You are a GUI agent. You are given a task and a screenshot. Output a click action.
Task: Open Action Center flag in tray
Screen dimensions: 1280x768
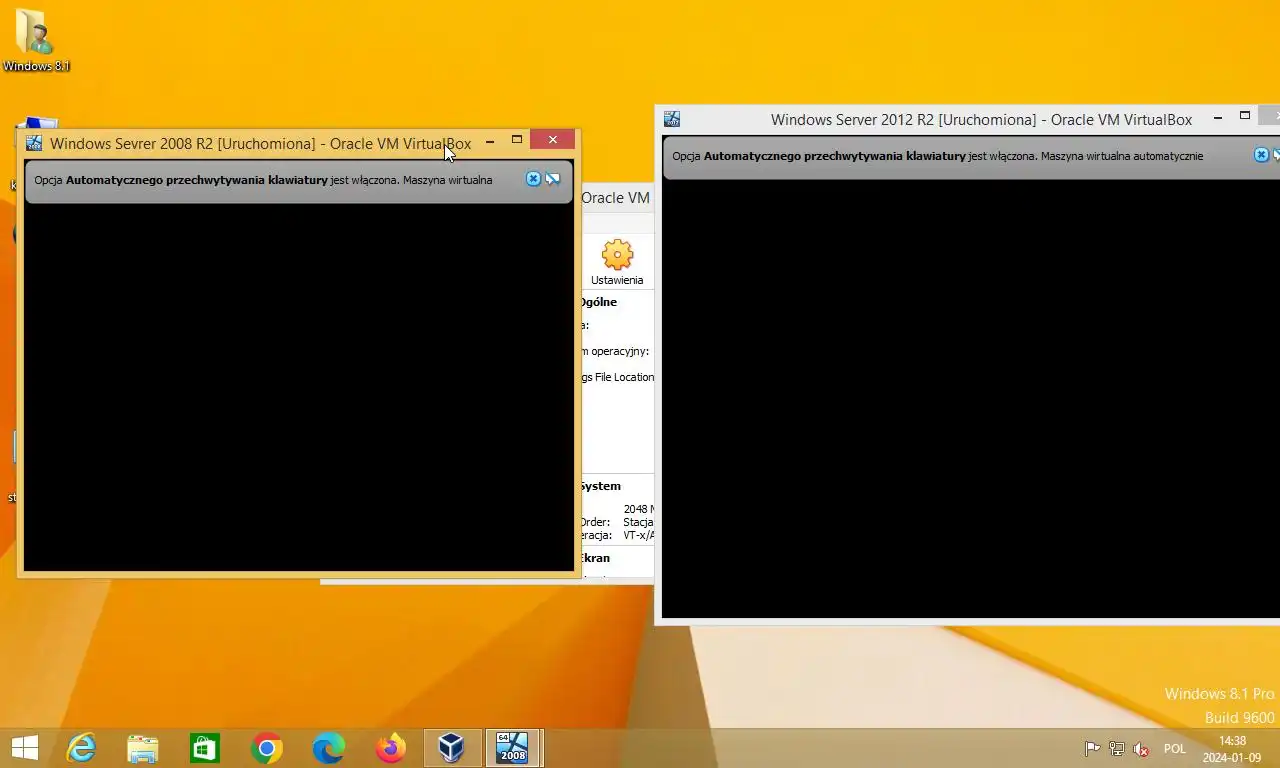pos(1093,749)
